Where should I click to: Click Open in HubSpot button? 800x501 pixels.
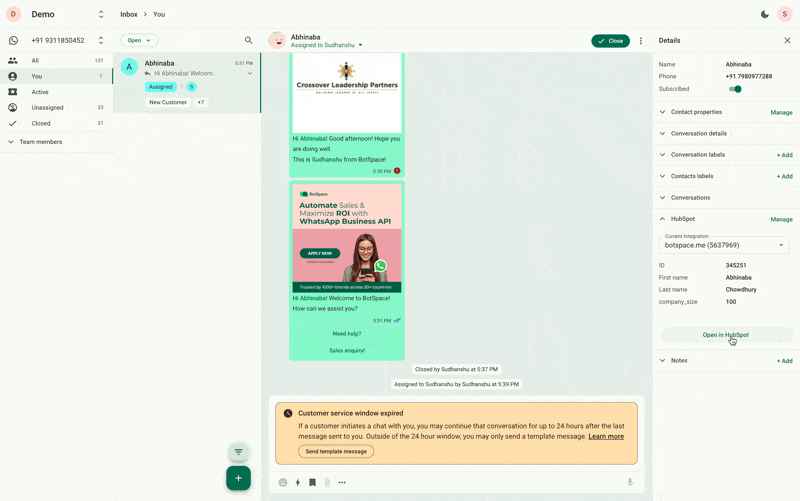click(x=726, y=335)
